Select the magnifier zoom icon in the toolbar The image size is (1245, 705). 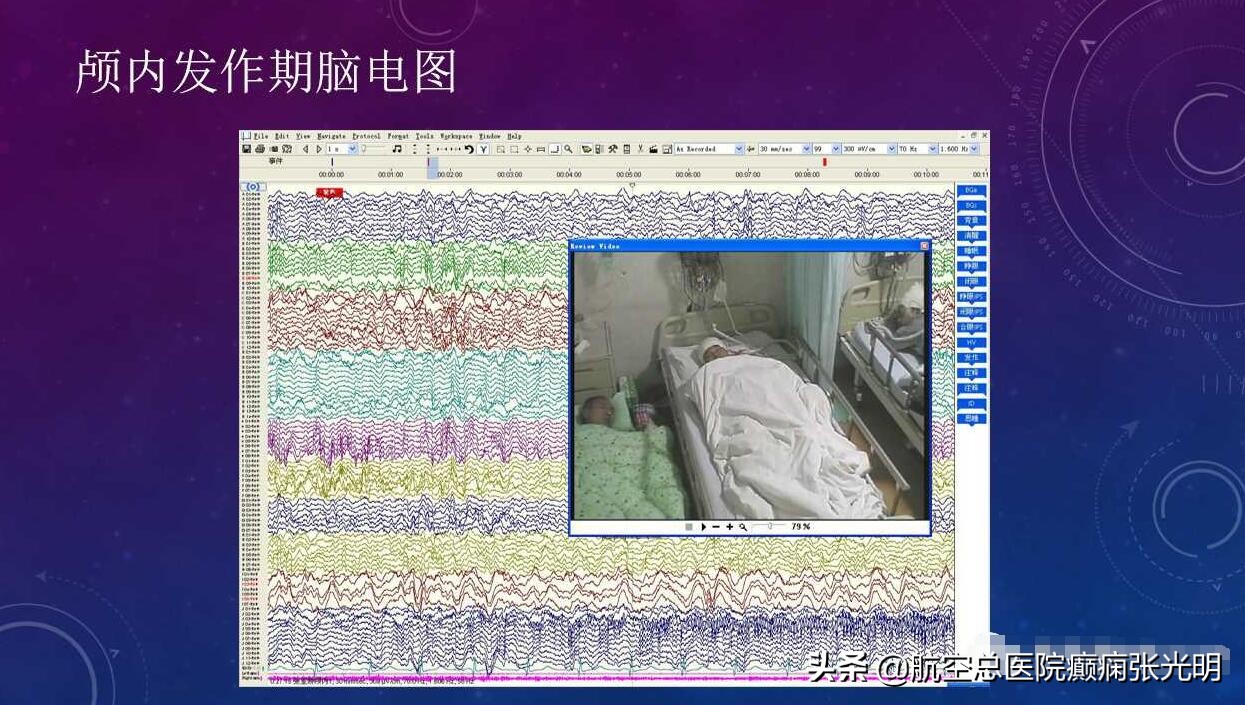pos(568,148)
